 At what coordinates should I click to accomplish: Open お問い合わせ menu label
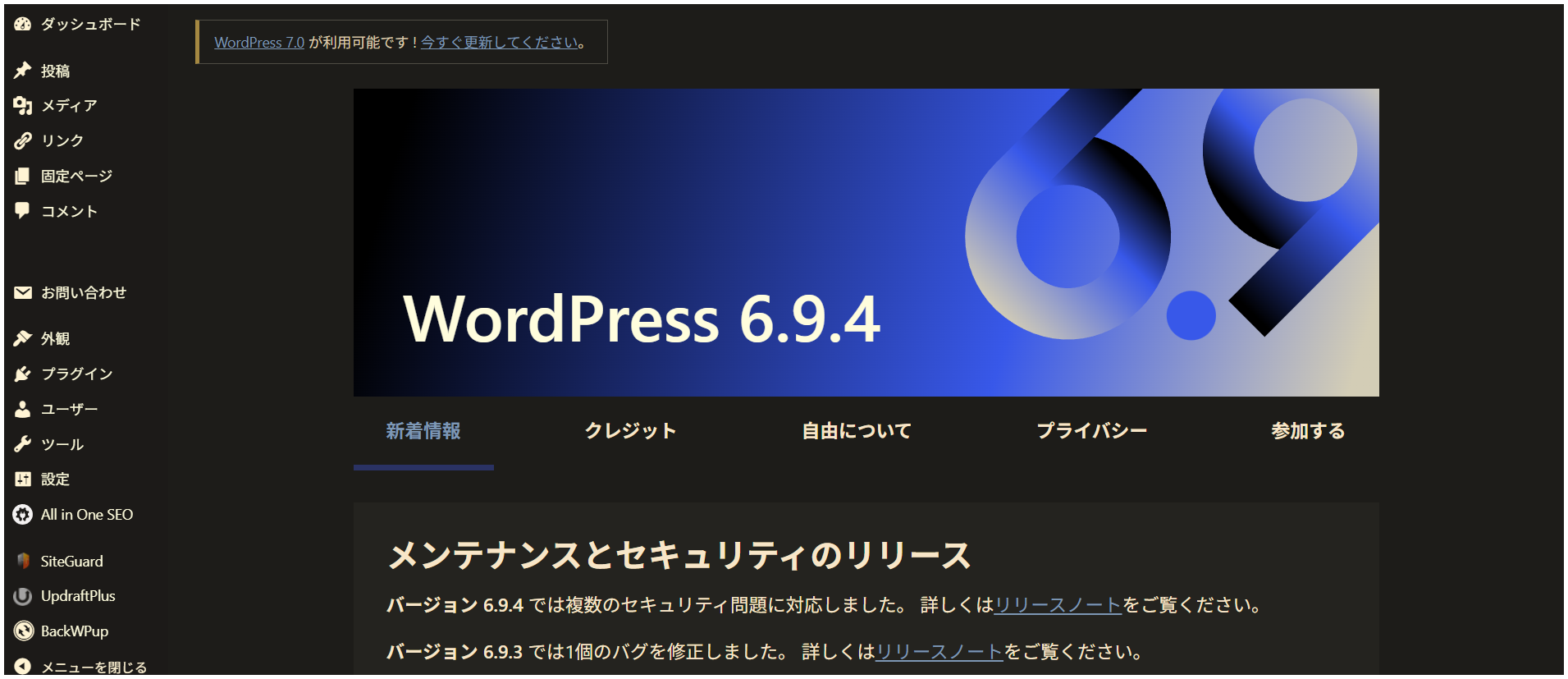click(84, 292)
